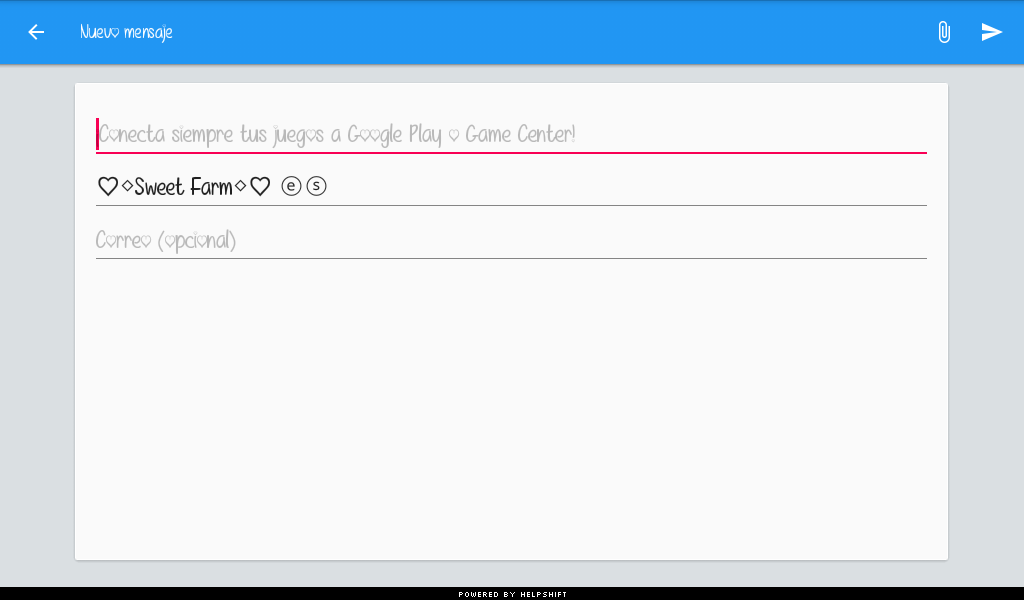Click the circled e character in name field
The width and height of the screenshot is (1024, 600).
[291, 186]
